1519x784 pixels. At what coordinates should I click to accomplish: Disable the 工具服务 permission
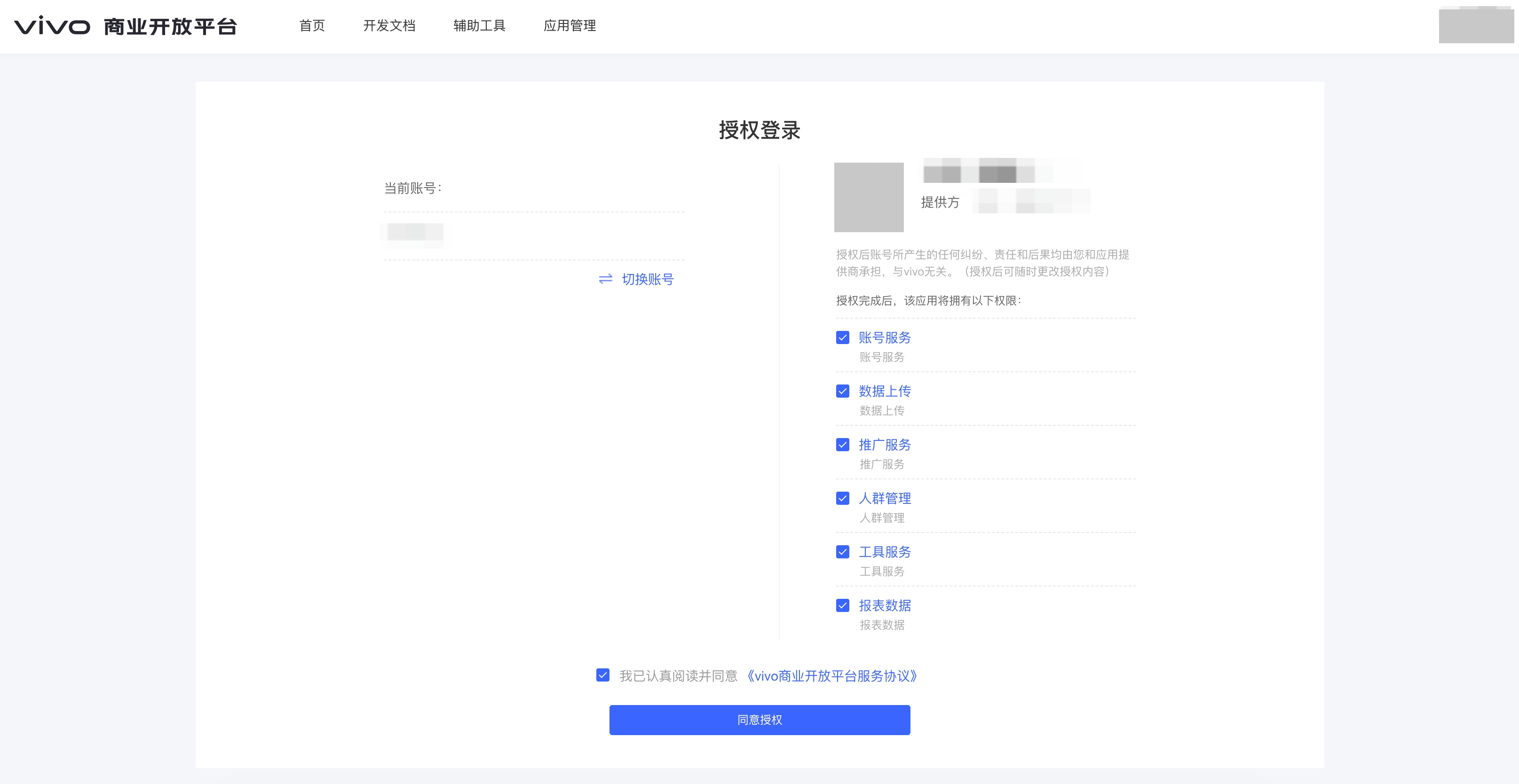click(x=843, y=552)
